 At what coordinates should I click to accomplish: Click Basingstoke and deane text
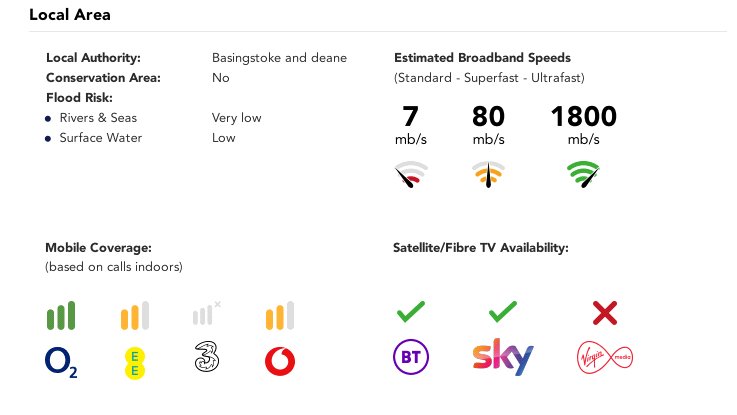(x=279, y=58)
